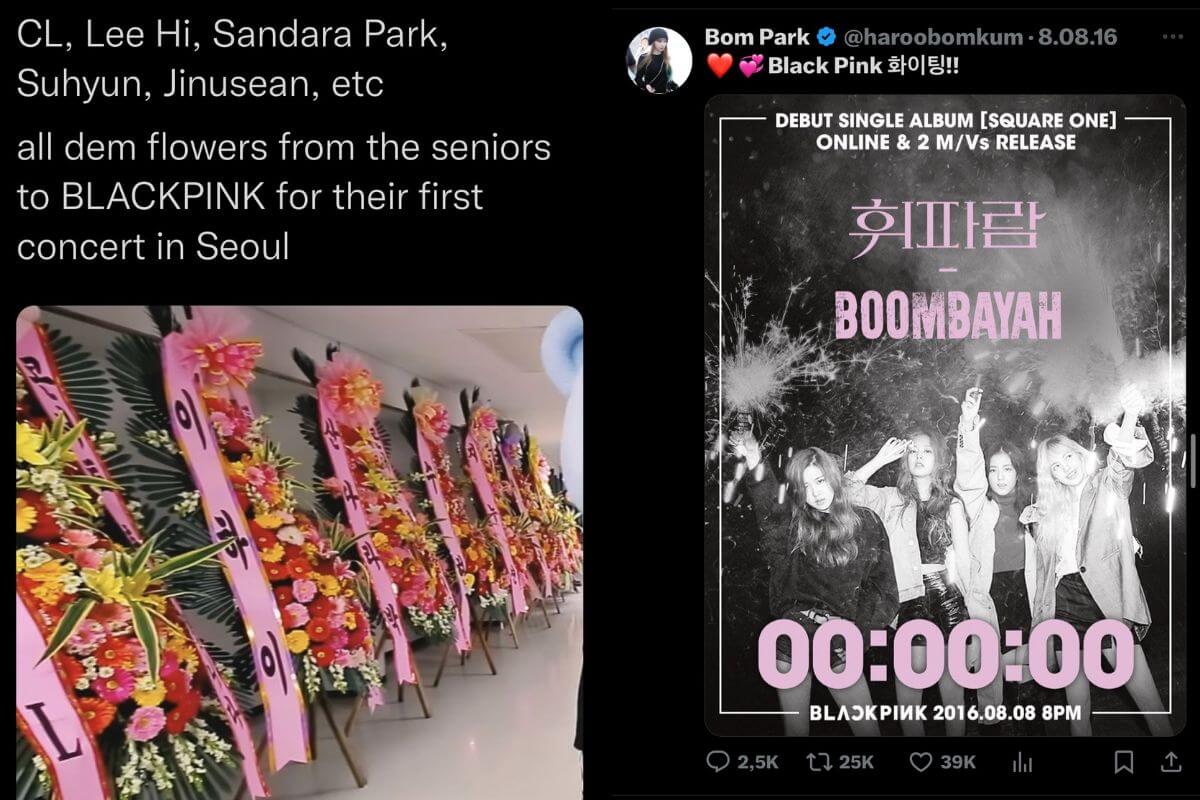
Task: Open the 8.08.16 tweet timestamp
Action: (1076, 38)
